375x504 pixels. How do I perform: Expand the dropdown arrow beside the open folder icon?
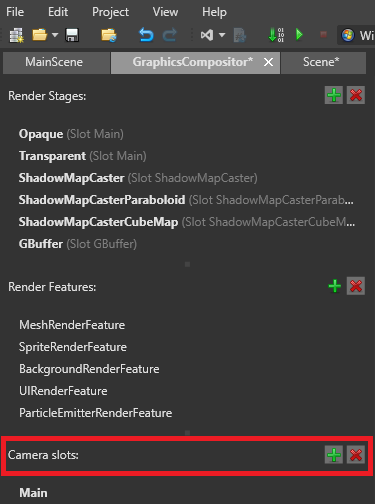click(x=55, y=35)
